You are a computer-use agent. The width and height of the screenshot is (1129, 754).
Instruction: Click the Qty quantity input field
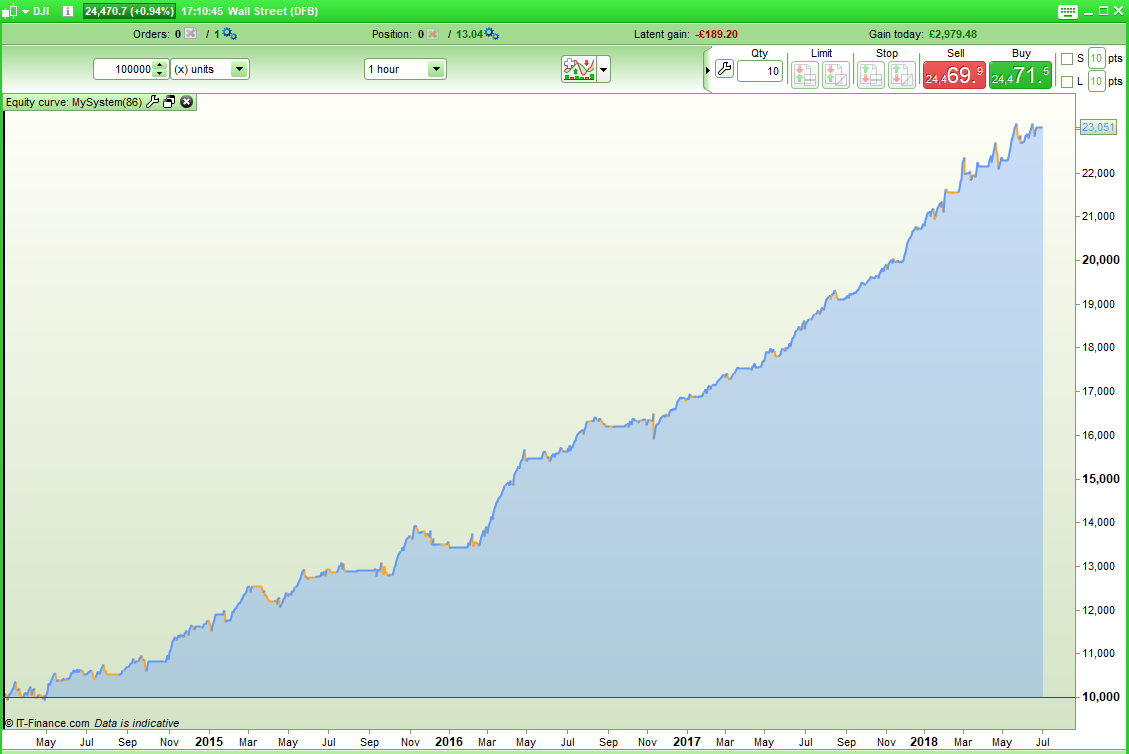tap(760, 71)
